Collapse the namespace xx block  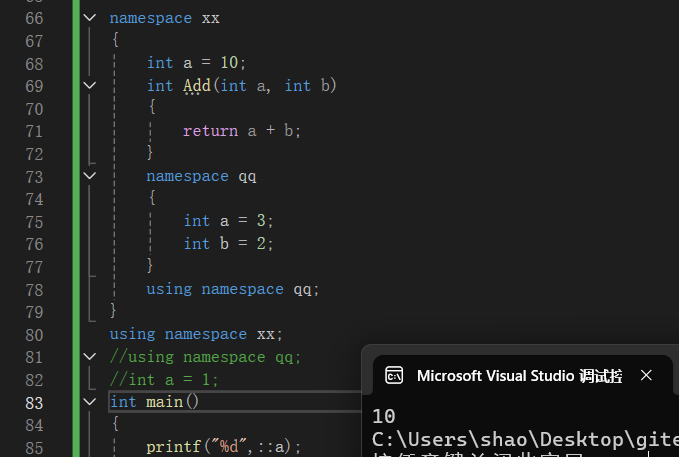(x=90, y=18)
